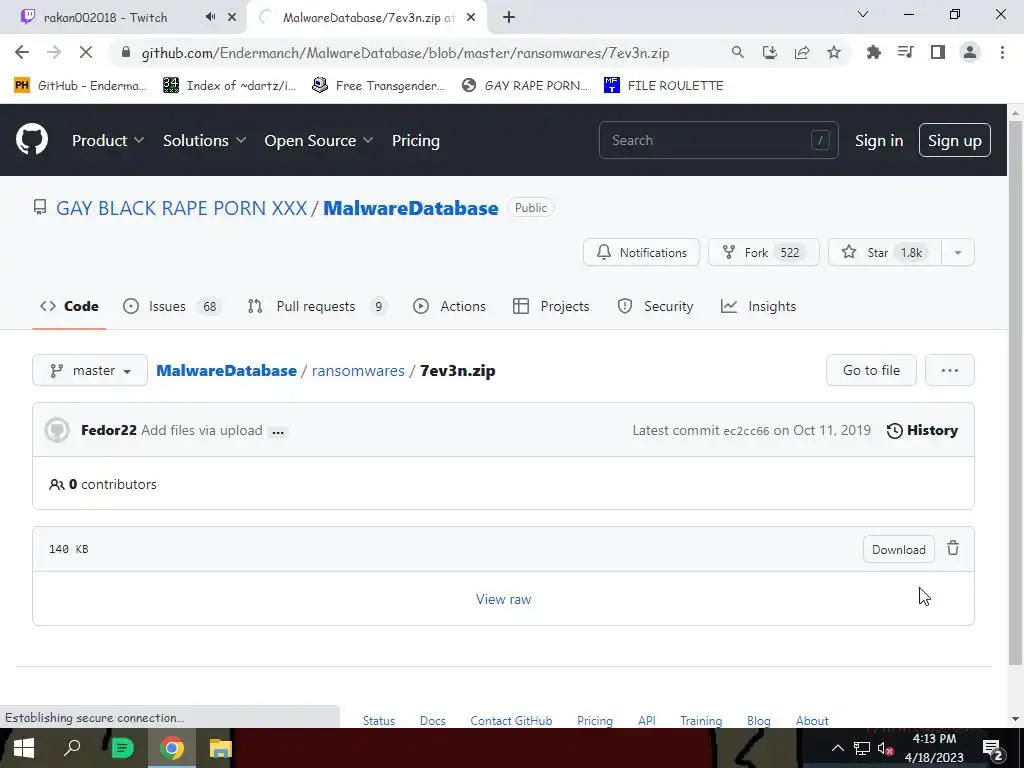Click the View raw link
1024x768 pixels.
[x=504, y=599]
